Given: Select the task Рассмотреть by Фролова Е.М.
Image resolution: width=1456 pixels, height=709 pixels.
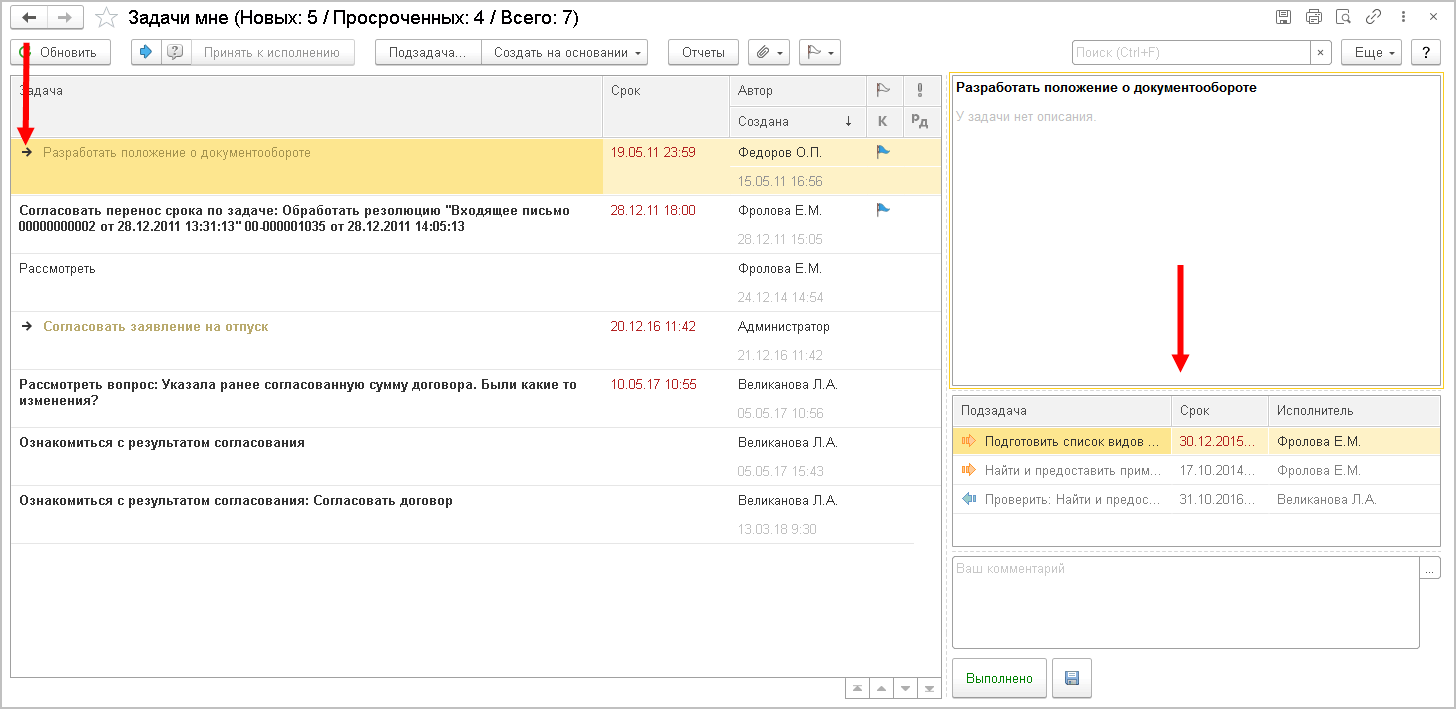Looking at the screenshot, I should 57,269.
